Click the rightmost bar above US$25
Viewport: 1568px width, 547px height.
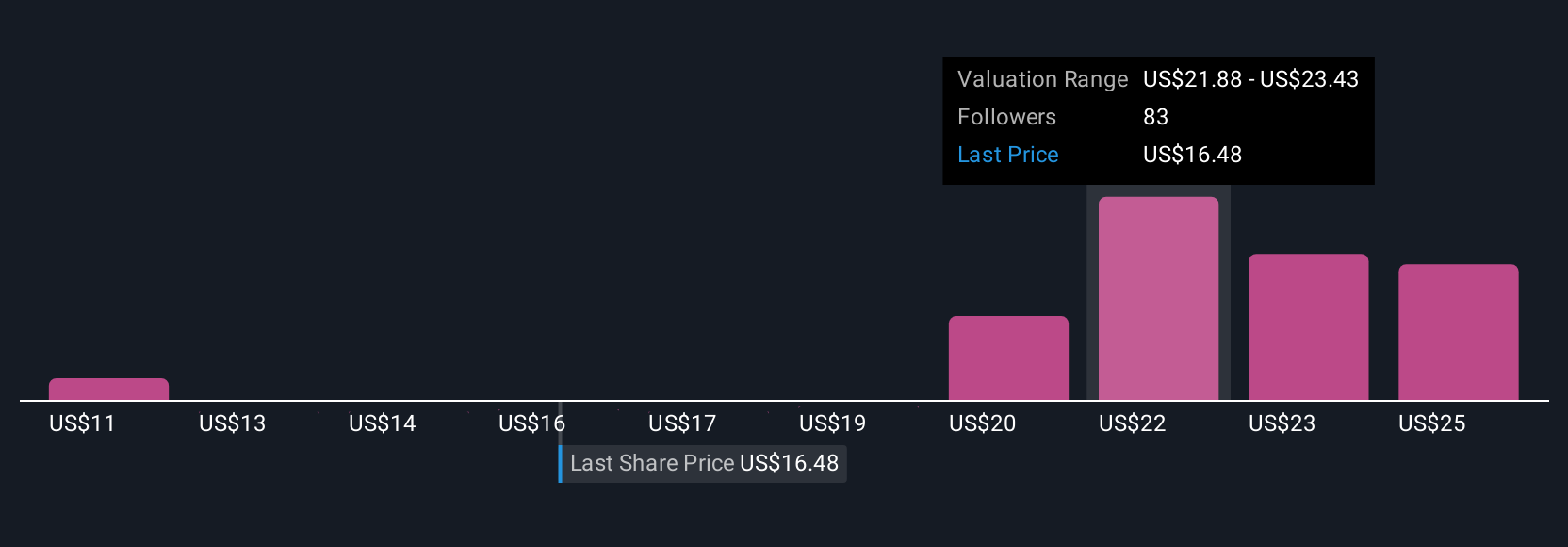click(x=1458, y=332)
